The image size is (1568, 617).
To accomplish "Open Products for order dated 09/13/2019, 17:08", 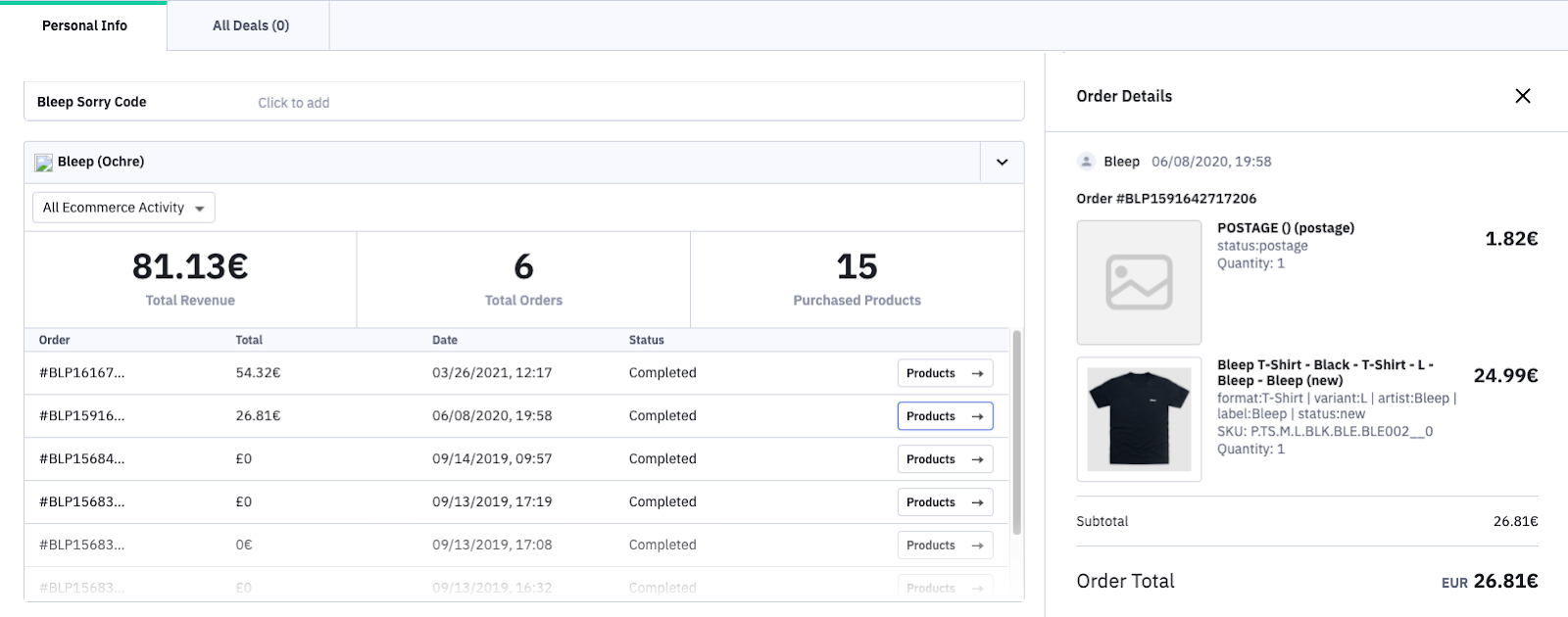I will [945, 546].
